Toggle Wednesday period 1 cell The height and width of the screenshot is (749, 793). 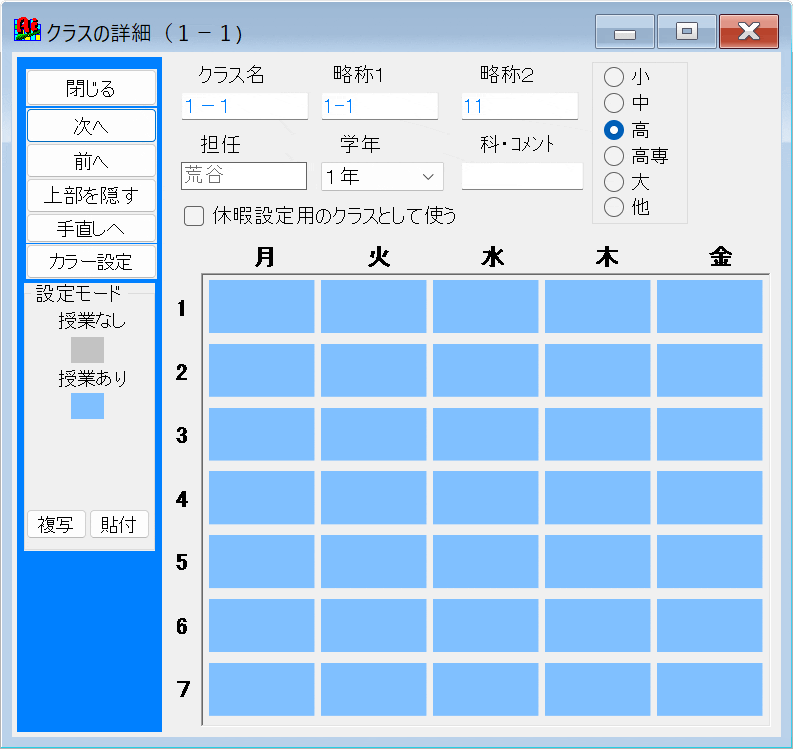point(486,306)
